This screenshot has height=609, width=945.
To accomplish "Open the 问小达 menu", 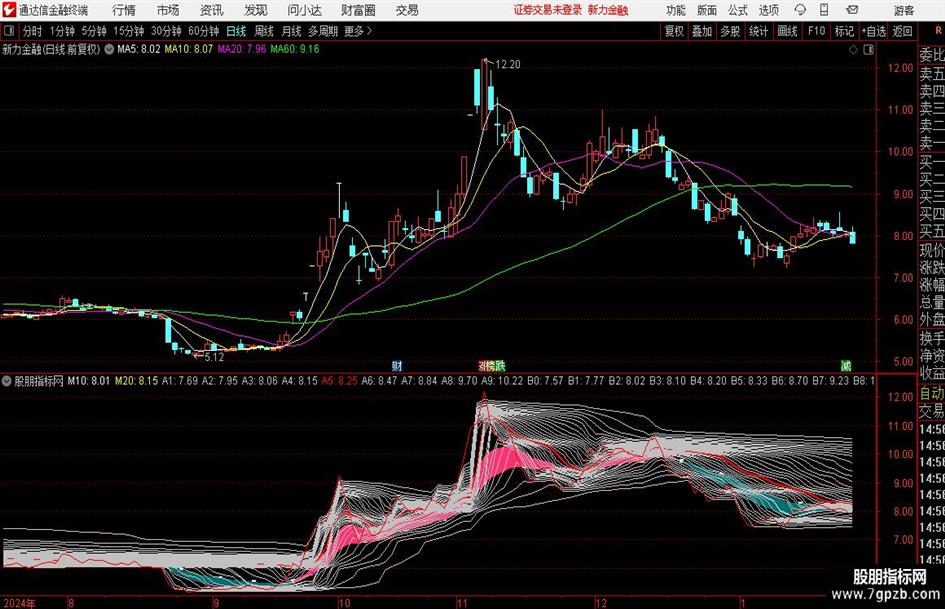I will [304, 10].
